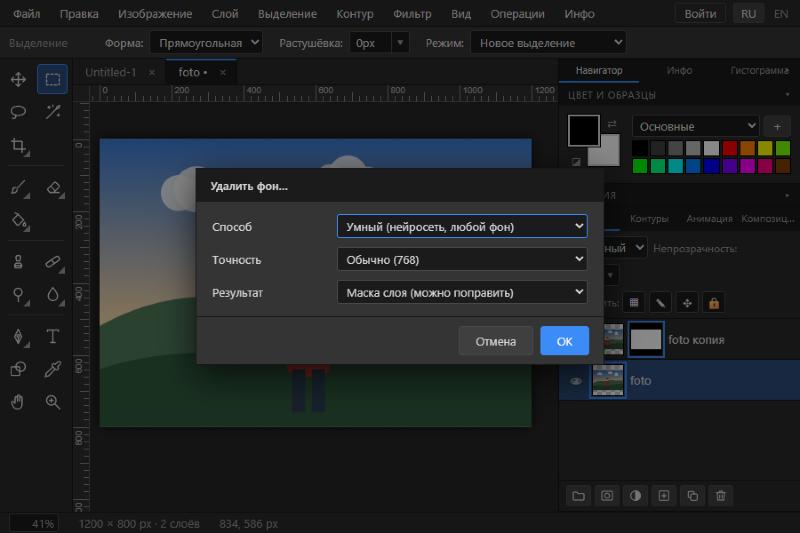The image size is (800, 533).
Task: Select the Zoom magnifier tool
Action: pyautogui.click(x=53, y=402)
